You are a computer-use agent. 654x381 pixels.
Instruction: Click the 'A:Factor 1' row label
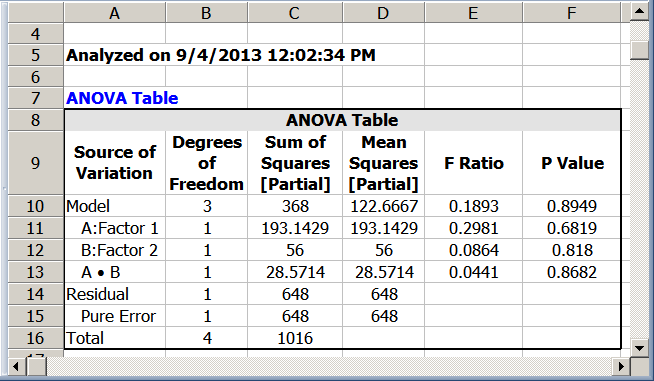click(120, 228)
